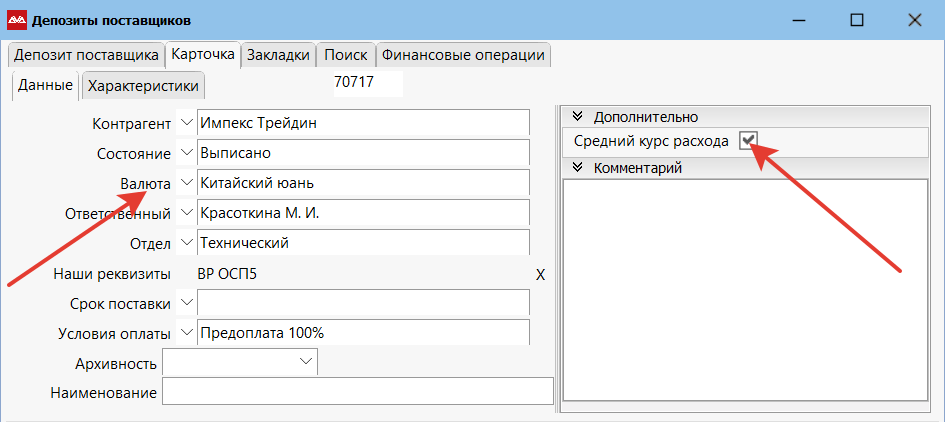Expand the Архивность combo box
945x422 pixels.
tap(306, 363)
